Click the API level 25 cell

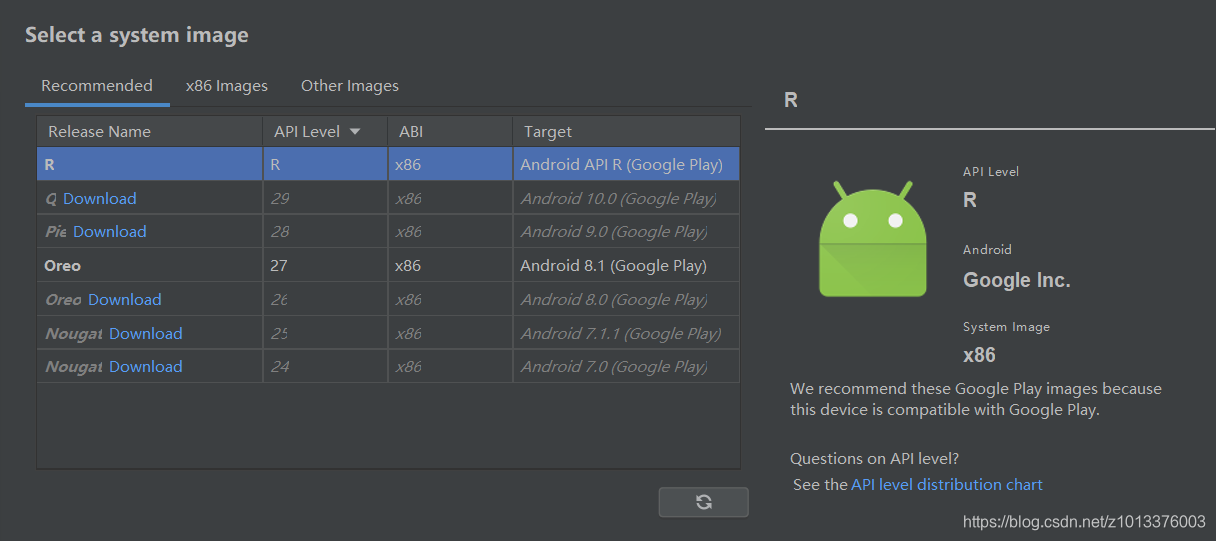point(325,333)
